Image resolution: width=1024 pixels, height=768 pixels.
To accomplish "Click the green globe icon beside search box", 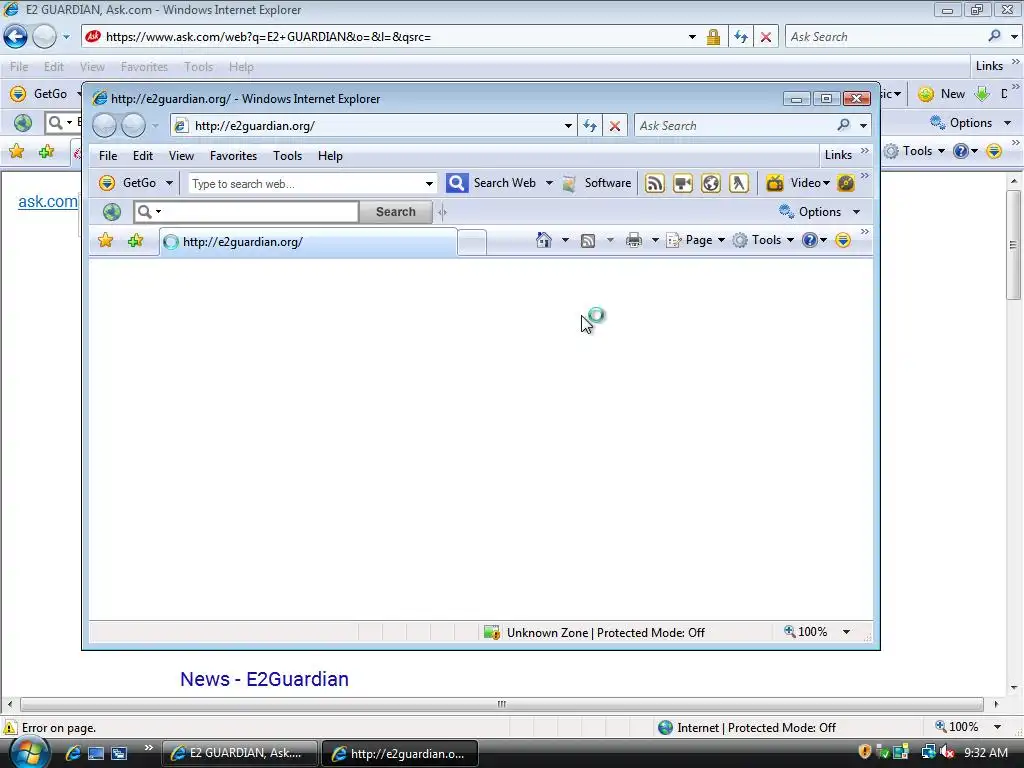I will coord(112,212).
